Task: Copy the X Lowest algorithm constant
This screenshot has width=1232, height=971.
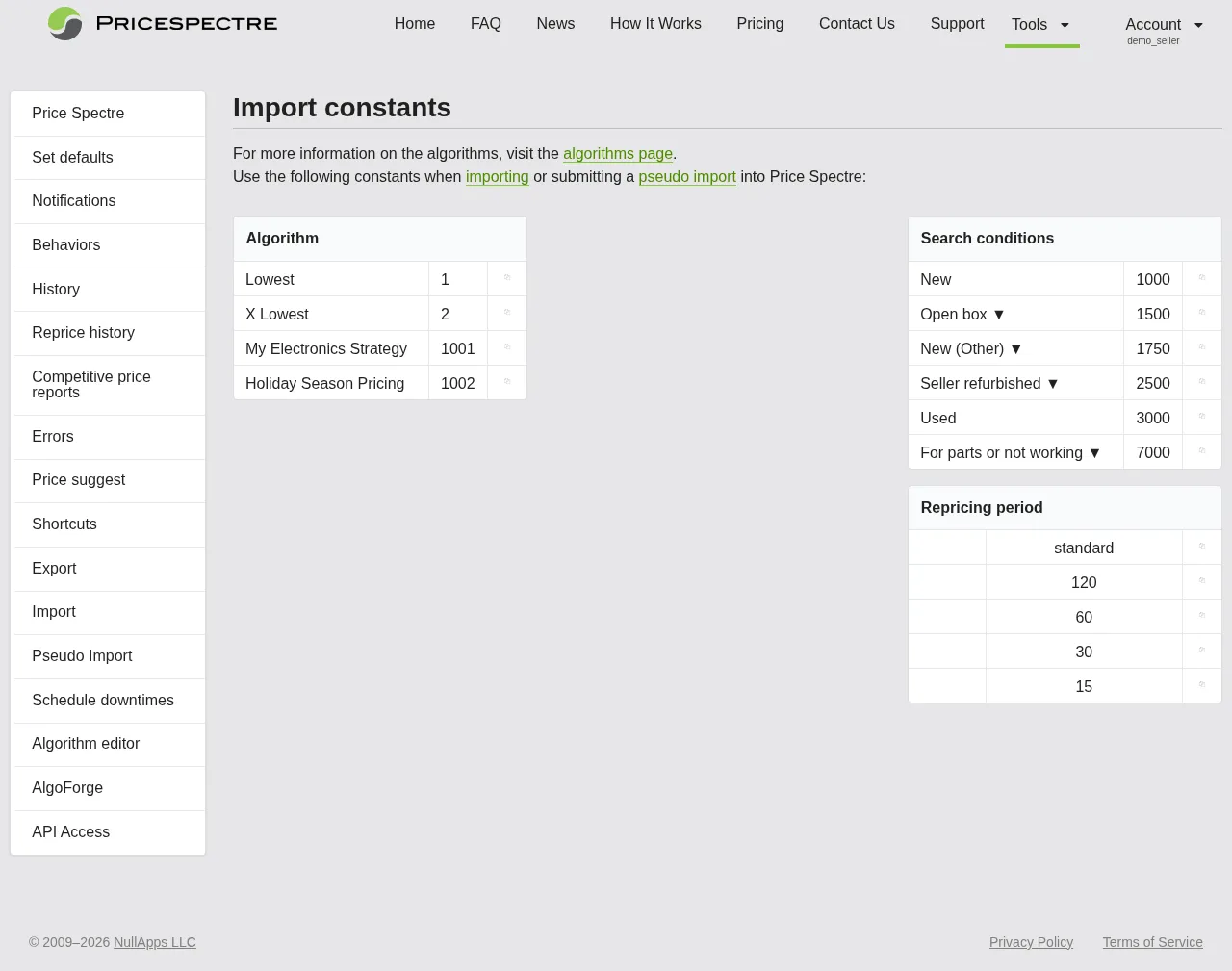Action: (506, 314)
